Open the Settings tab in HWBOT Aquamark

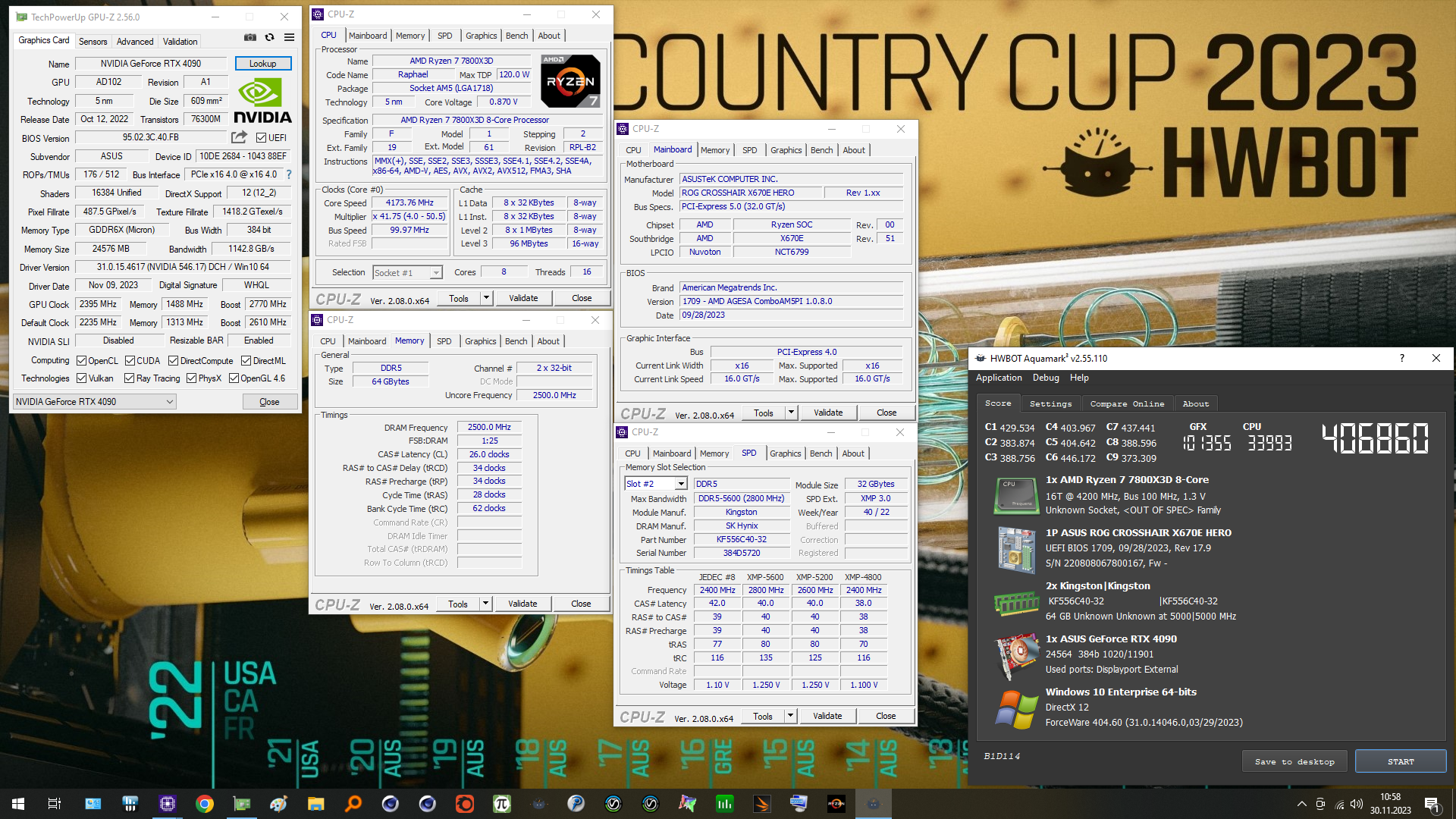[x=1050, y=403]
